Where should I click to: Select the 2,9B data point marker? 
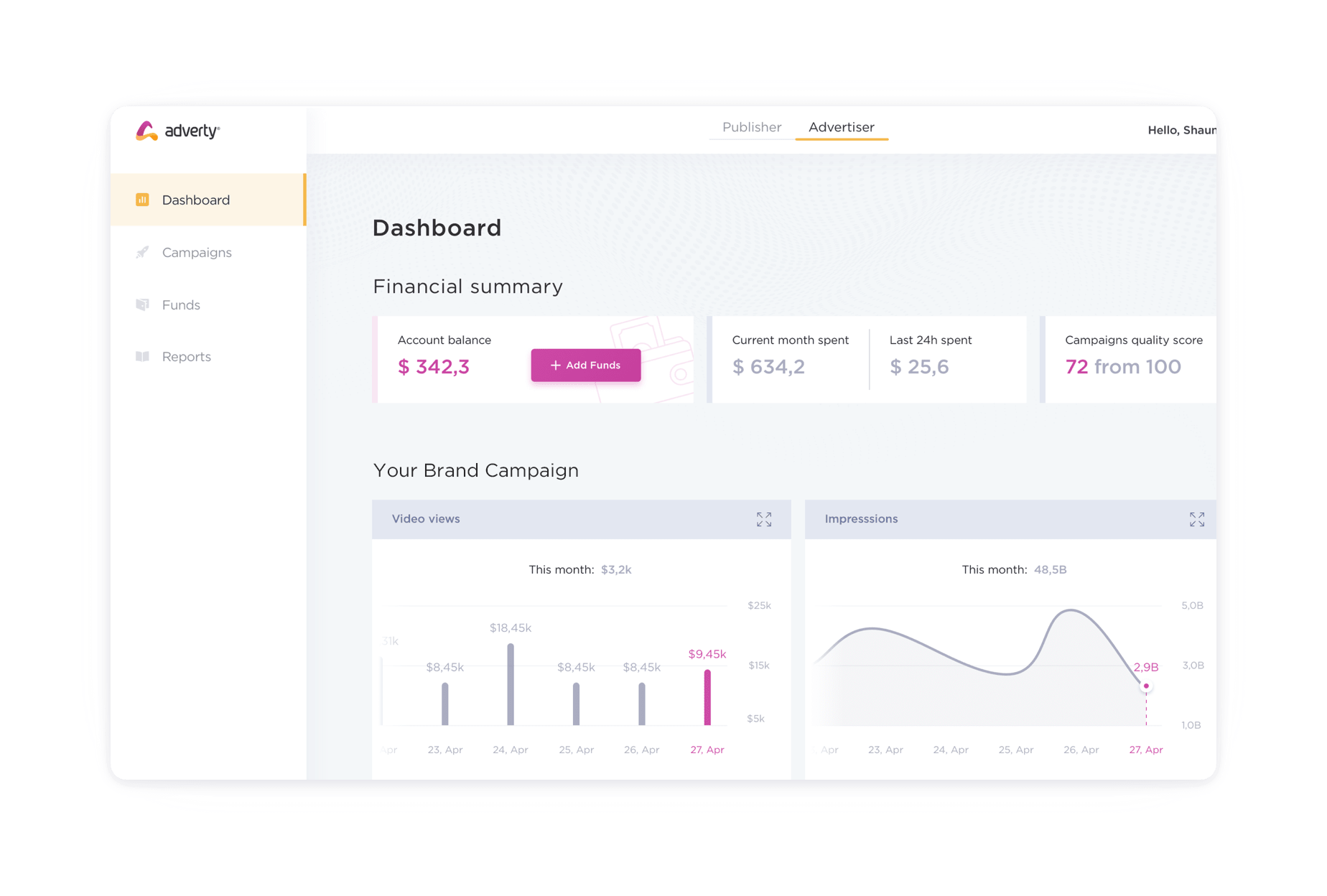click(1145, 686)
